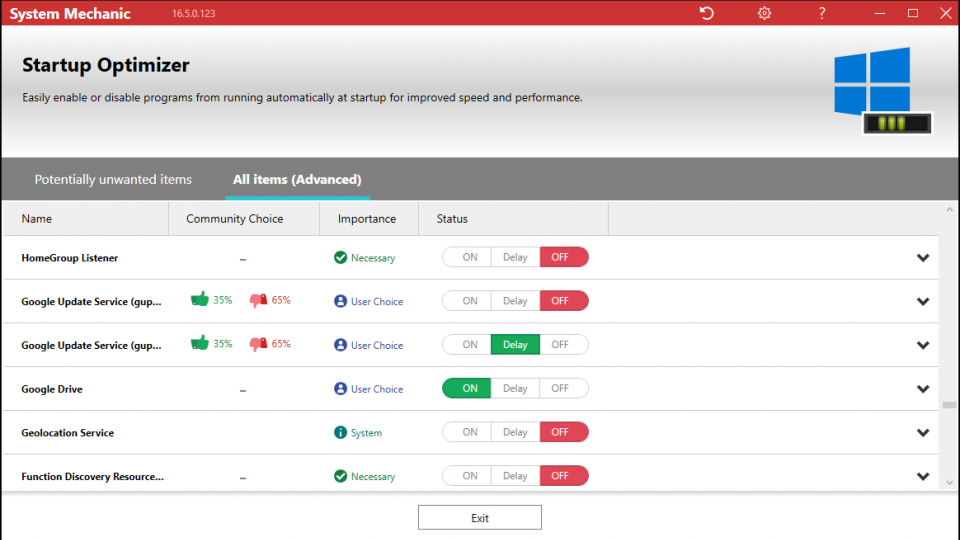Screen dimensions: 960x540
Task: Click thumbs-up icon on second Google Update Service
Action: pyautogui.click(x=200, y=343)
